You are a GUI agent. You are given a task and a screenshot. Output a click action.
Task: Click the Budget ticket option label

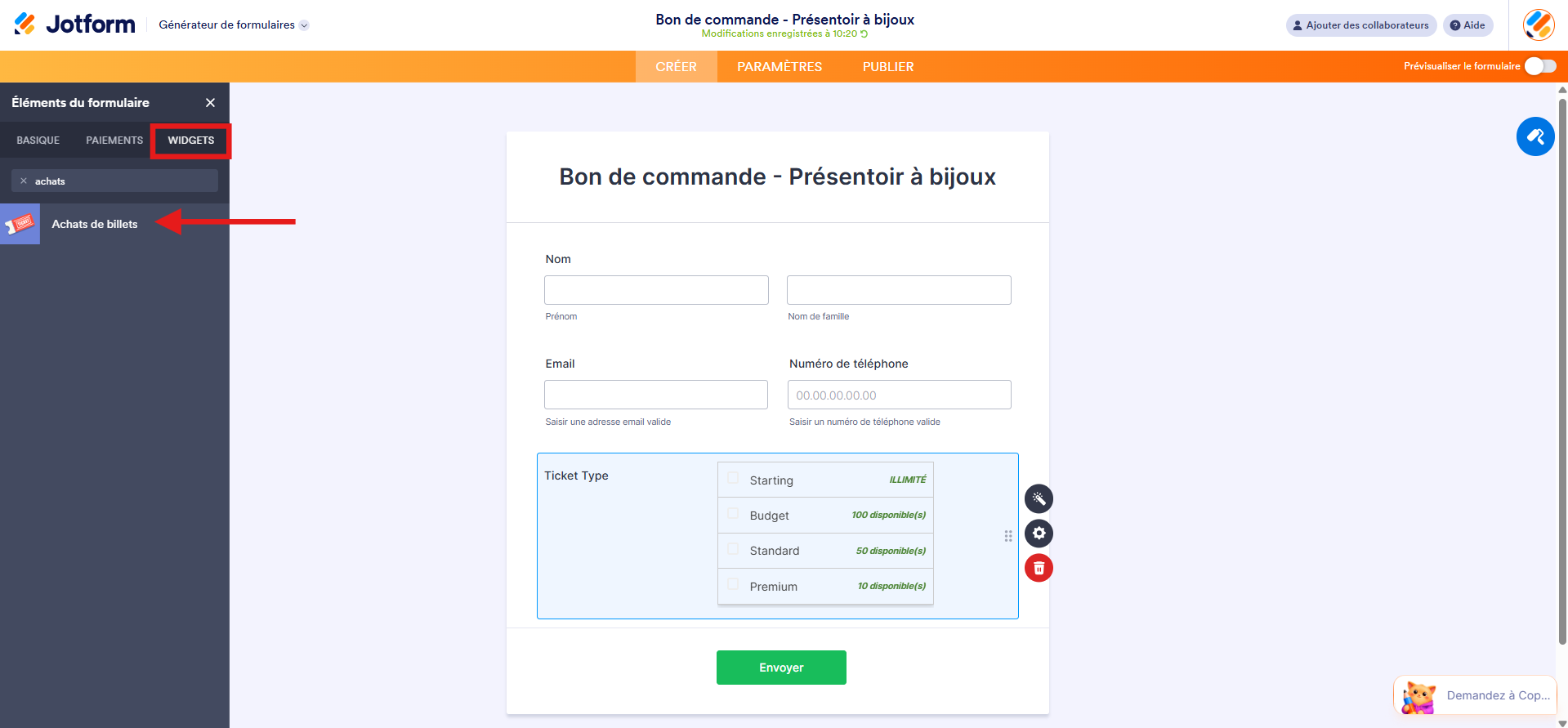(x=769, y=516)
